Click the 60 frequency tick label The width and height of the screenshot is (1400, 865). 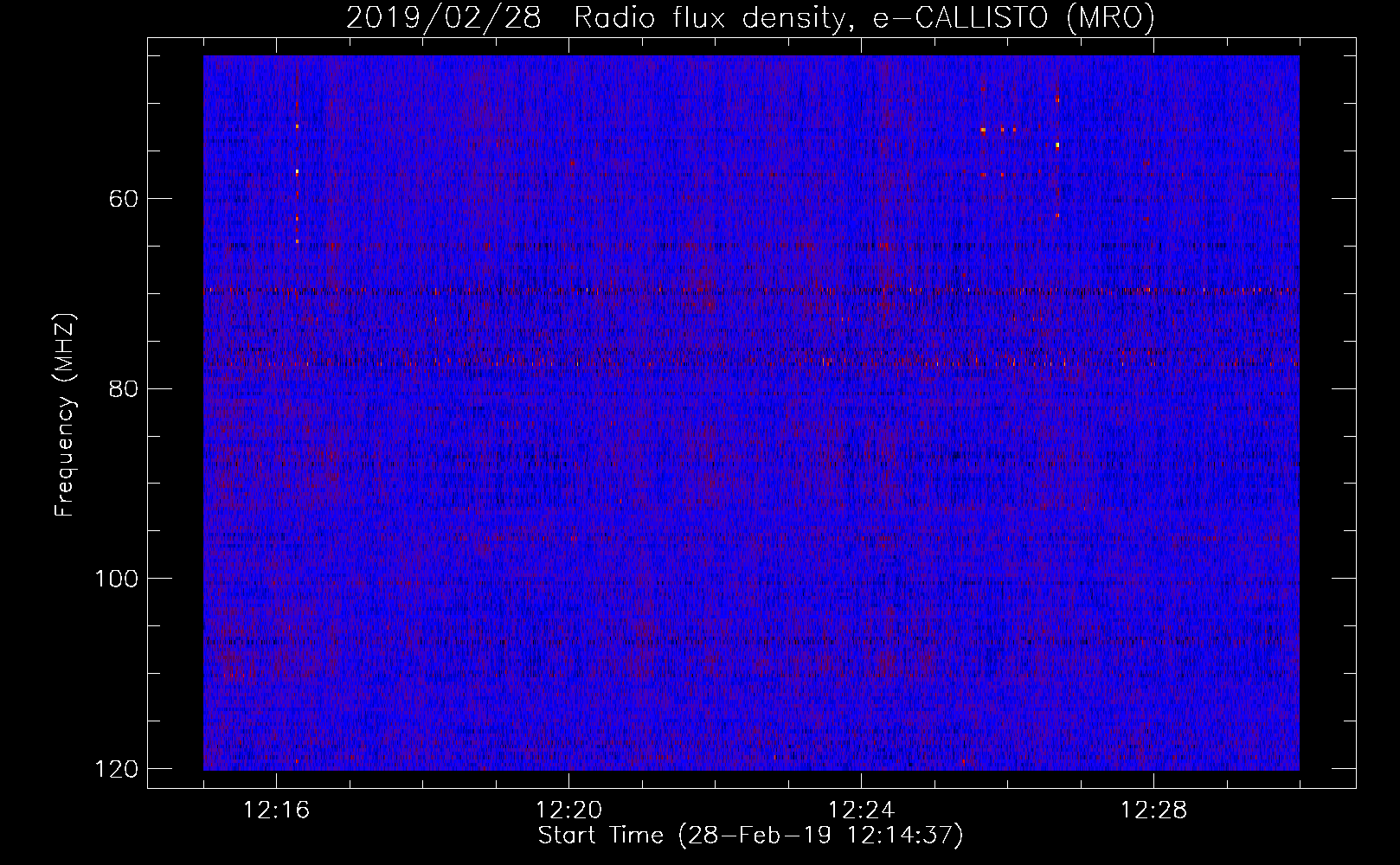(124, 199)
